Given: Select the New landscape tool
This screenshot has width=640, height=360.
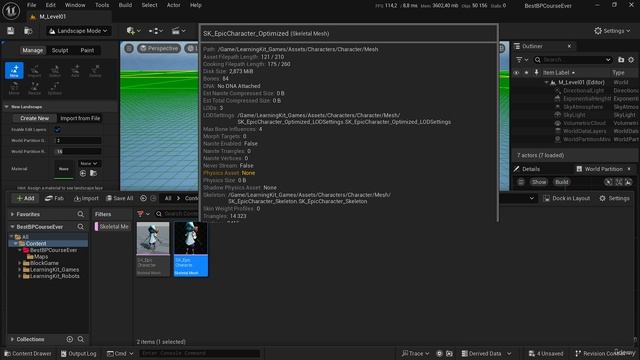Looking at the screenshot, I should pyautogui.click(x=14, y=71).
